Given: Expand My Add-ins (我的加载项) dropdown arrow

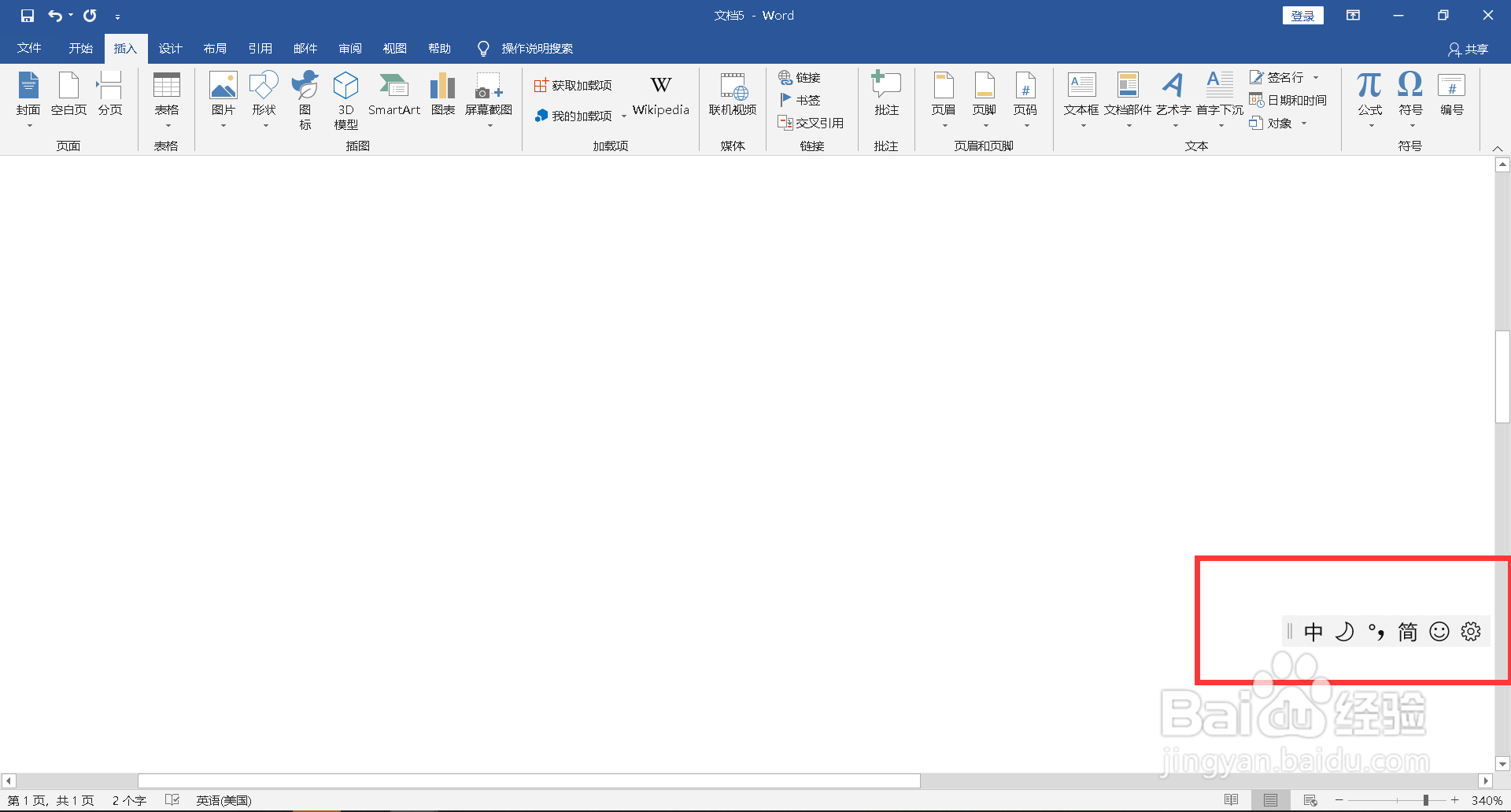Looking at the screenshot, I should tap(623, 116).
